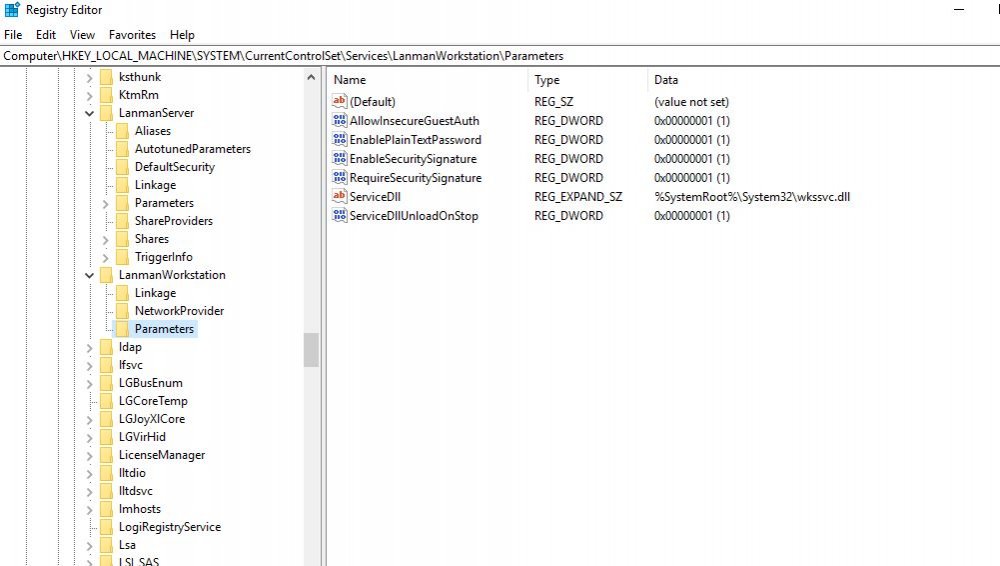
Task: Click the KtmRm folder icon
Action: [107, 94]
